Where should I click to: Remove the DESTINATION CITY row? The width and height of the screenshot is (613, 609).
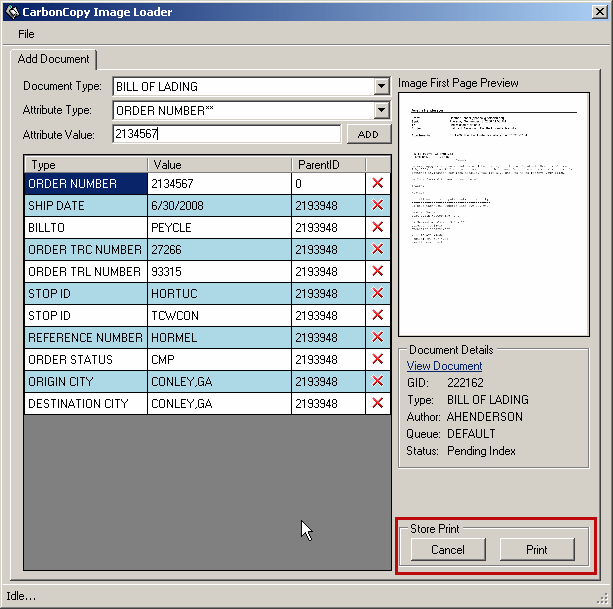click(377, 404)
